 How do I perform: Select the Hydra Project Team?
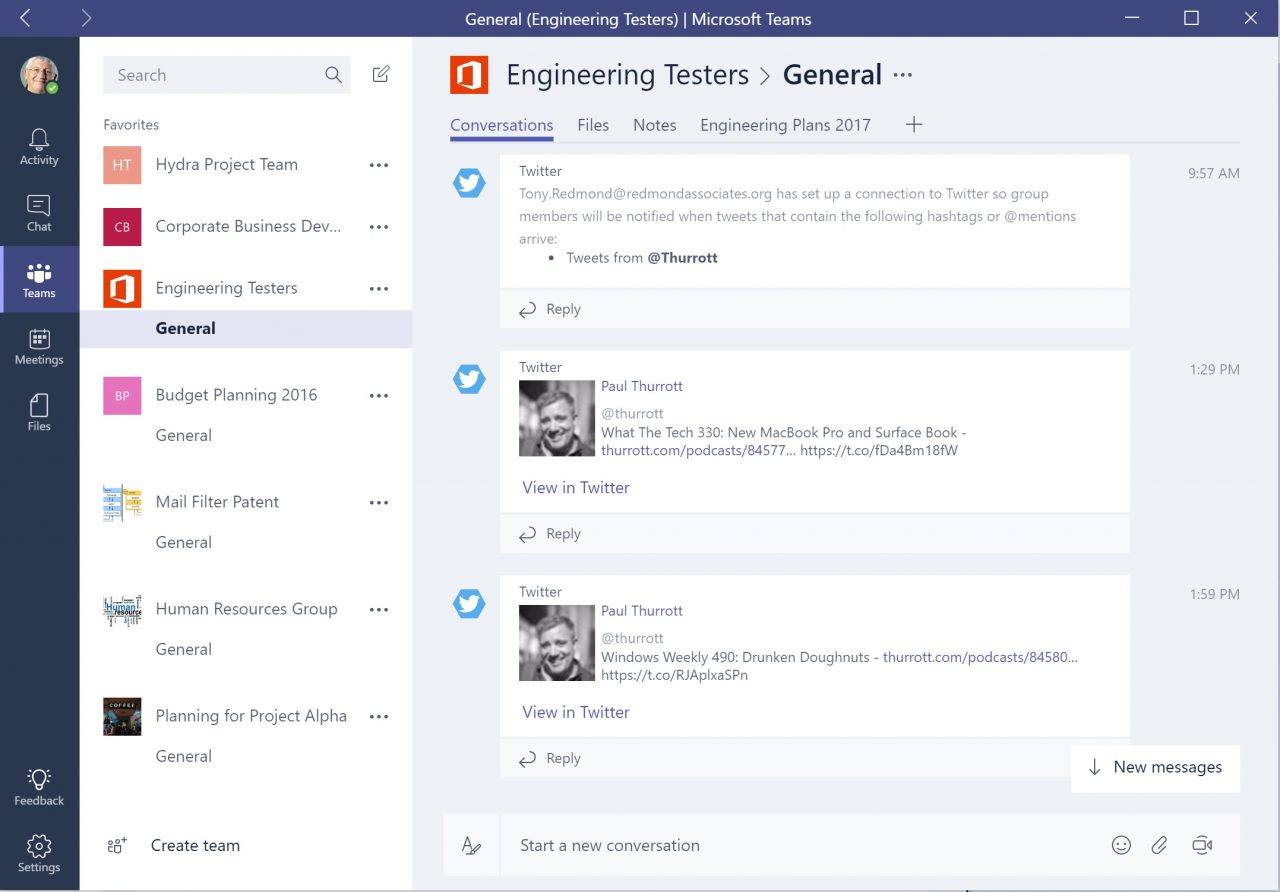click(226, 165)
